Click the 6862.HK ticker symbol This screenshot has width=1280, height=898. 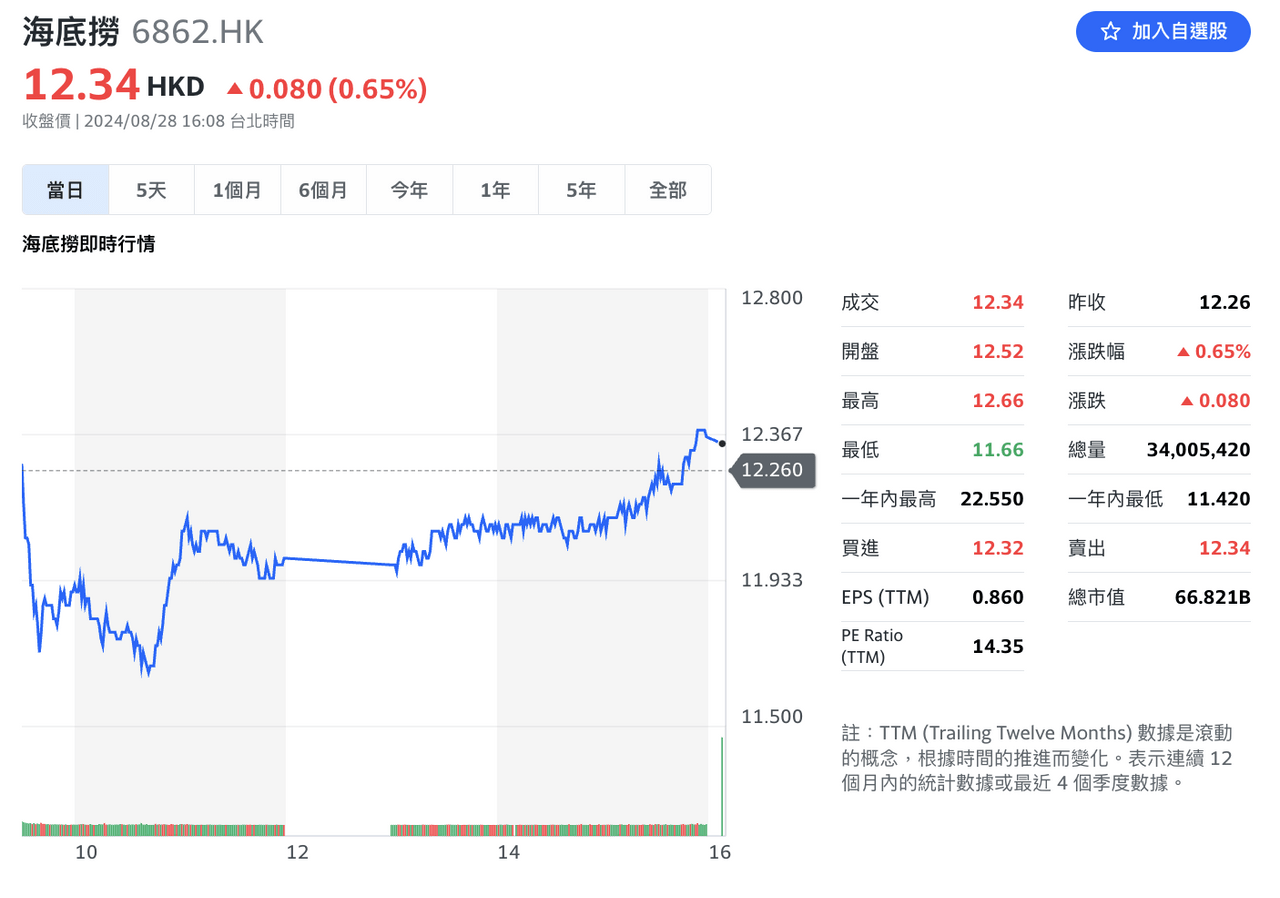point(198,32)
